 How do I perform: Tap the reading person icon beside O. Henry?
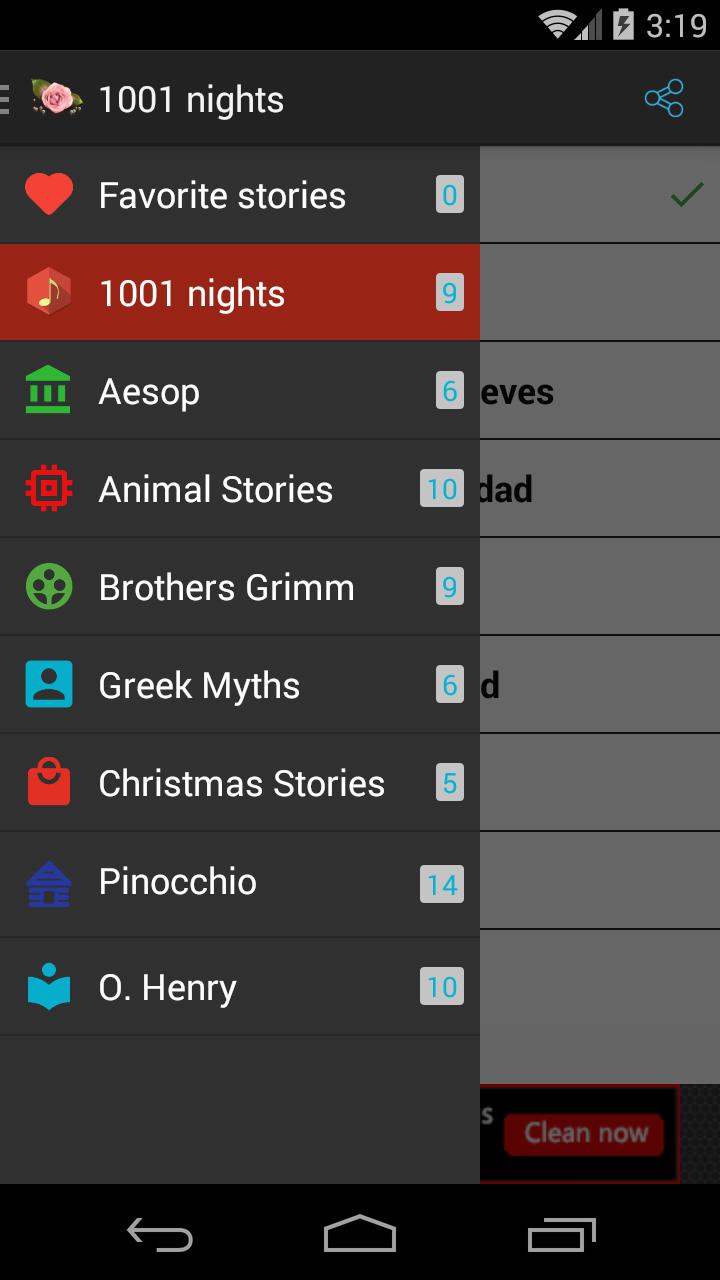(48, 988)
